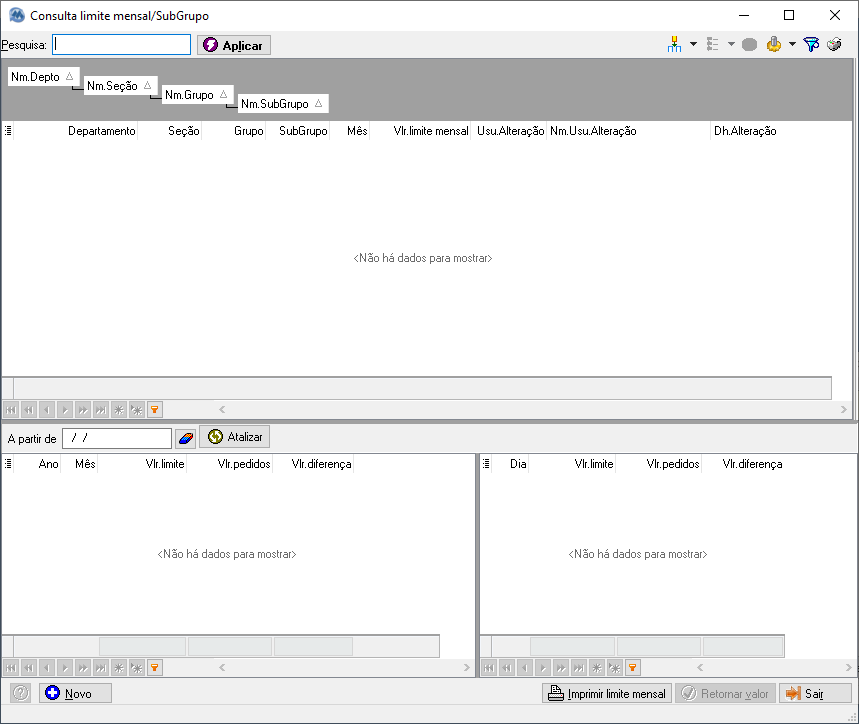Toggle sort on the Nm.Depto group header
The image size is (859, 724).
[x=43, y=77]
